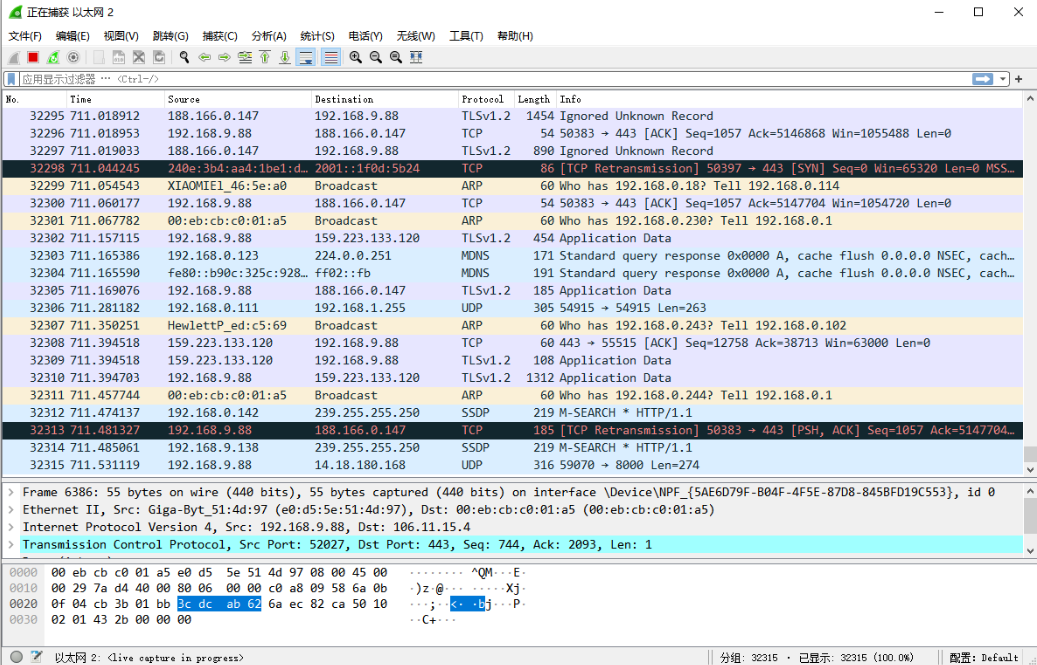Click the packet list scroll-up arrow
Viewport: 1037px width, 665px height.
pyautogui.click(x=1030, y=98)
